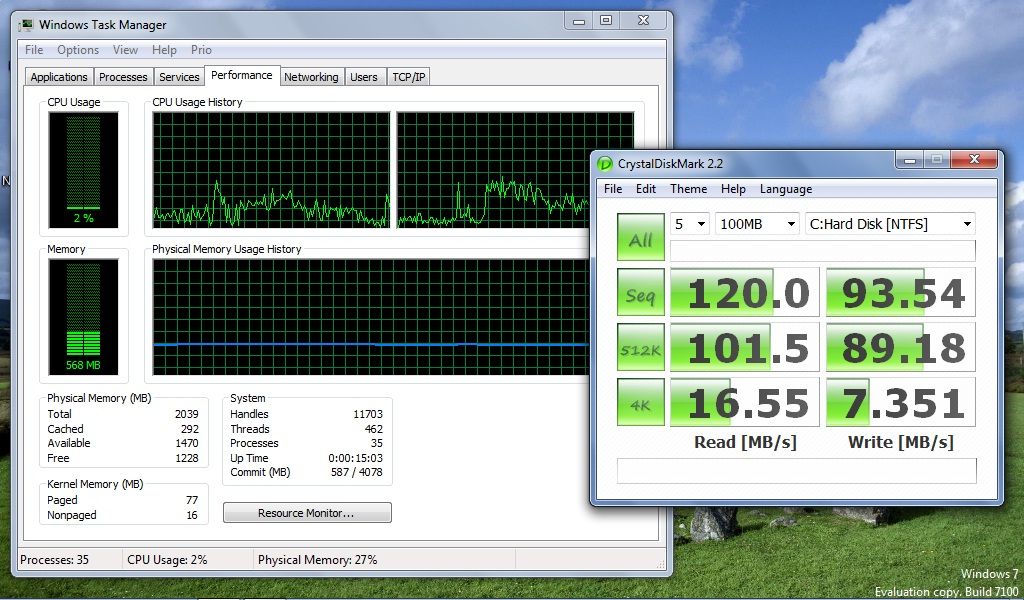Click the Threads value 462
Image resolution: width=1024 pixels, height=600 pixels.
pyautogui.click(x=374, y=429)
